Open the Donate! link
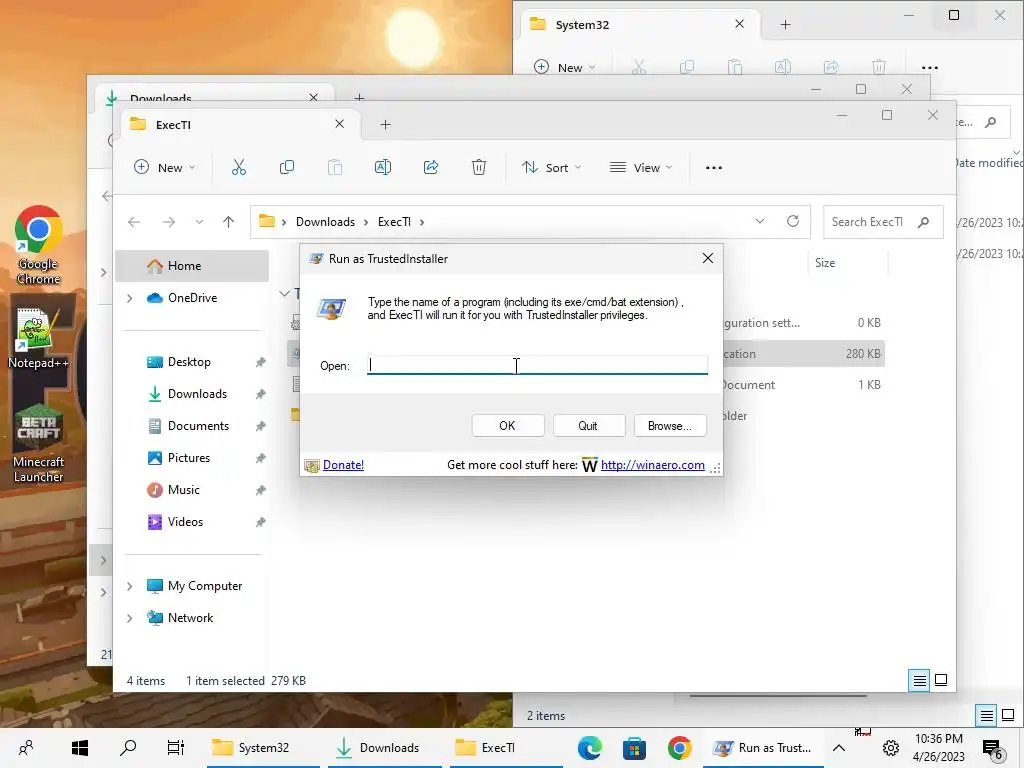This screenshot has width=1024, height=768. coord(344,465)
